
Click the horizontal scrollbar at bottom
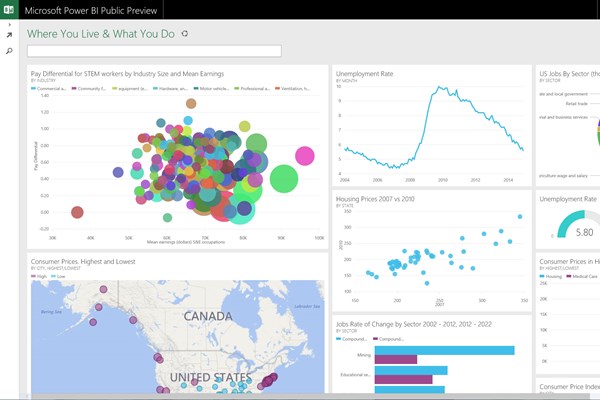click(310, 397)
